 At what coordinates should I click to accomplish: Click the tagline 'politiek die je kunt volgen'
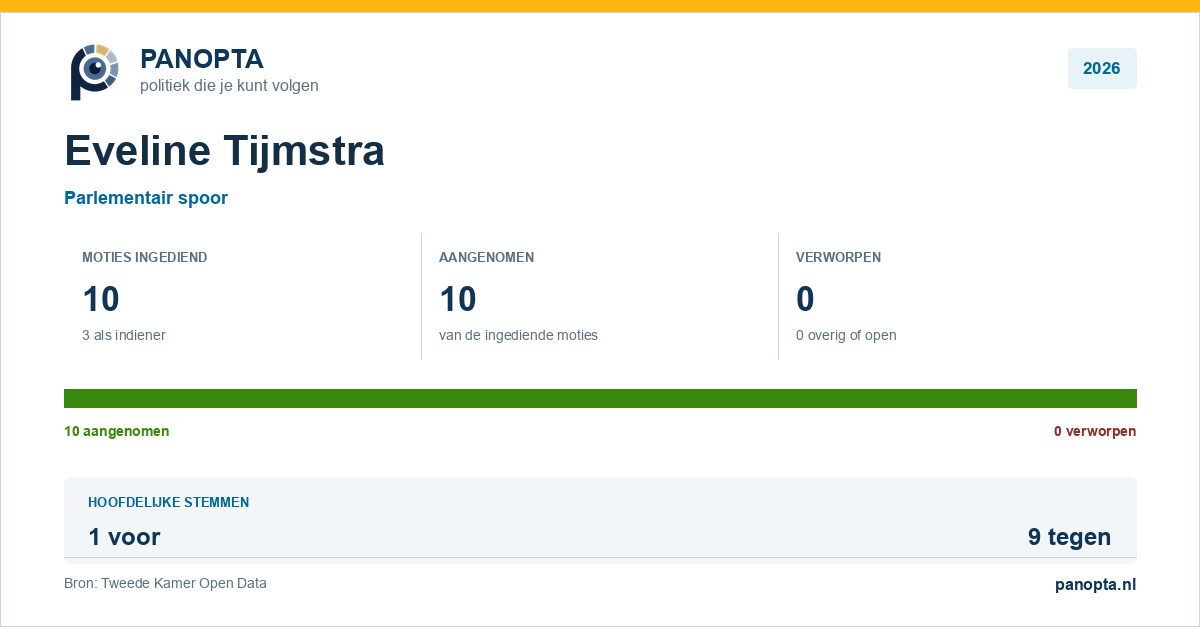(229, 86)
